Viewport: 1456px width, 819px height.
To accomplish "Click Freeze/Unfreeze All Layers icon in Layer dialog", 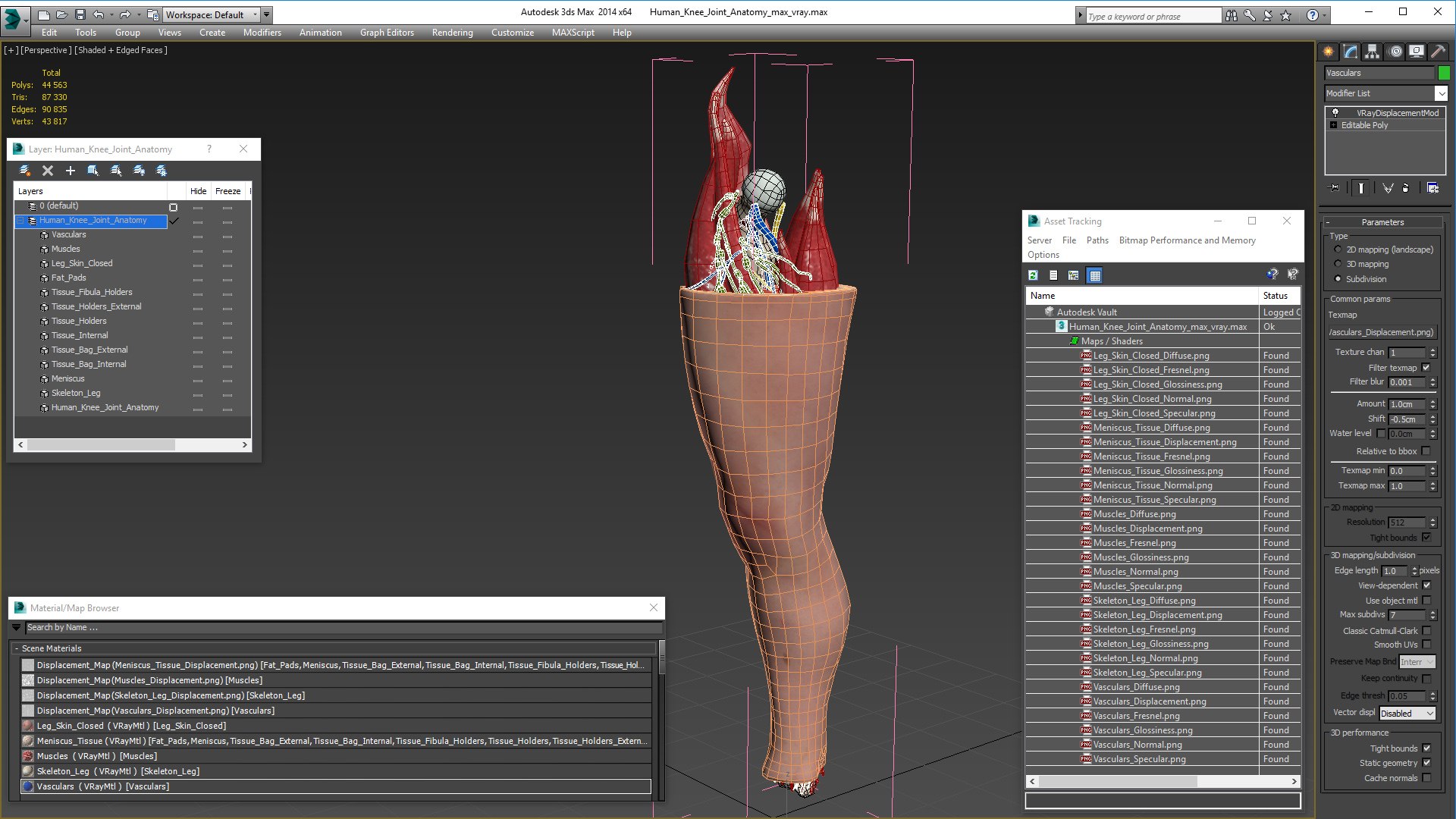I will tap(162, 171).
